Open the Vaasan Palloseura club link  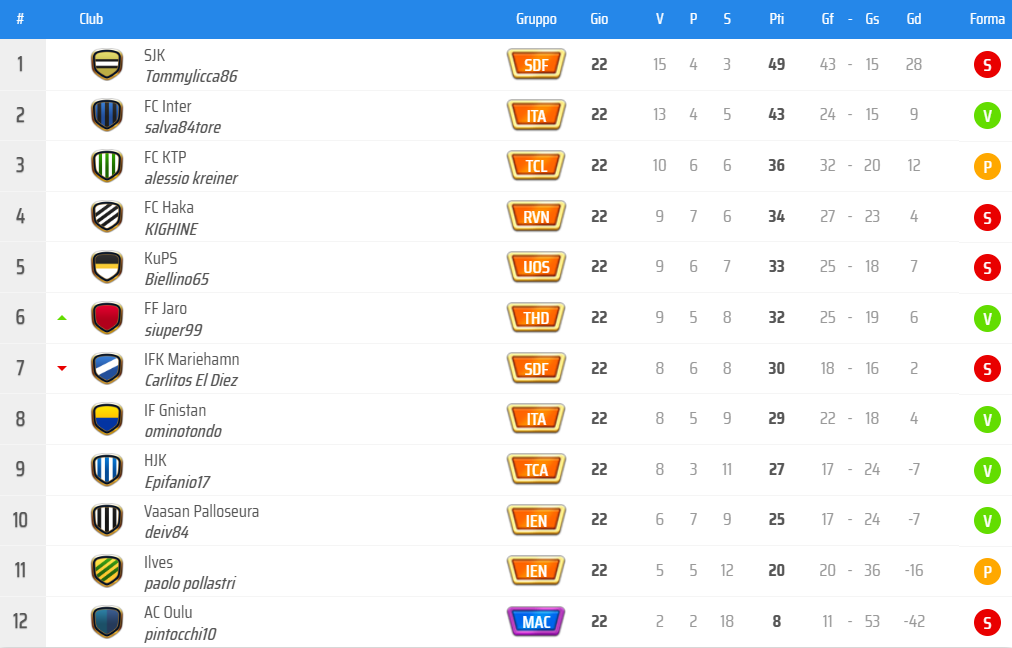point(201,511)
